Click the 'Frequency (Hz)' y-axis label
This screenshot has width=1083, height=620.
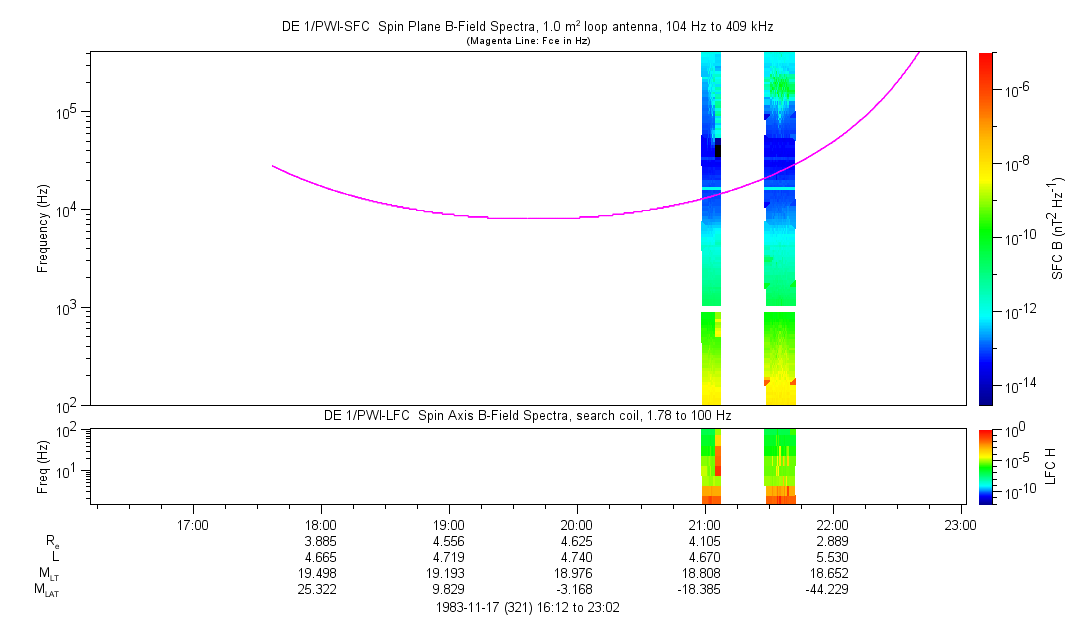point(44,228)
